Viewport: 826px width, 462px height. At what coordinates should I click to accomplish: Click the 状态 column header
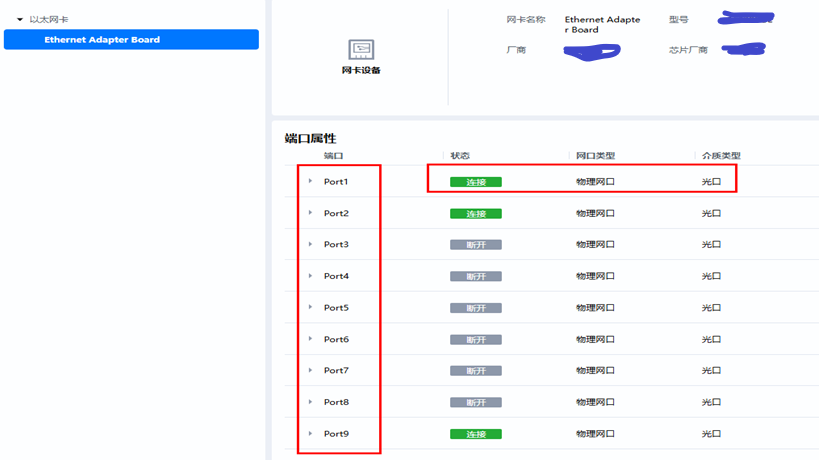click(460, 156)
